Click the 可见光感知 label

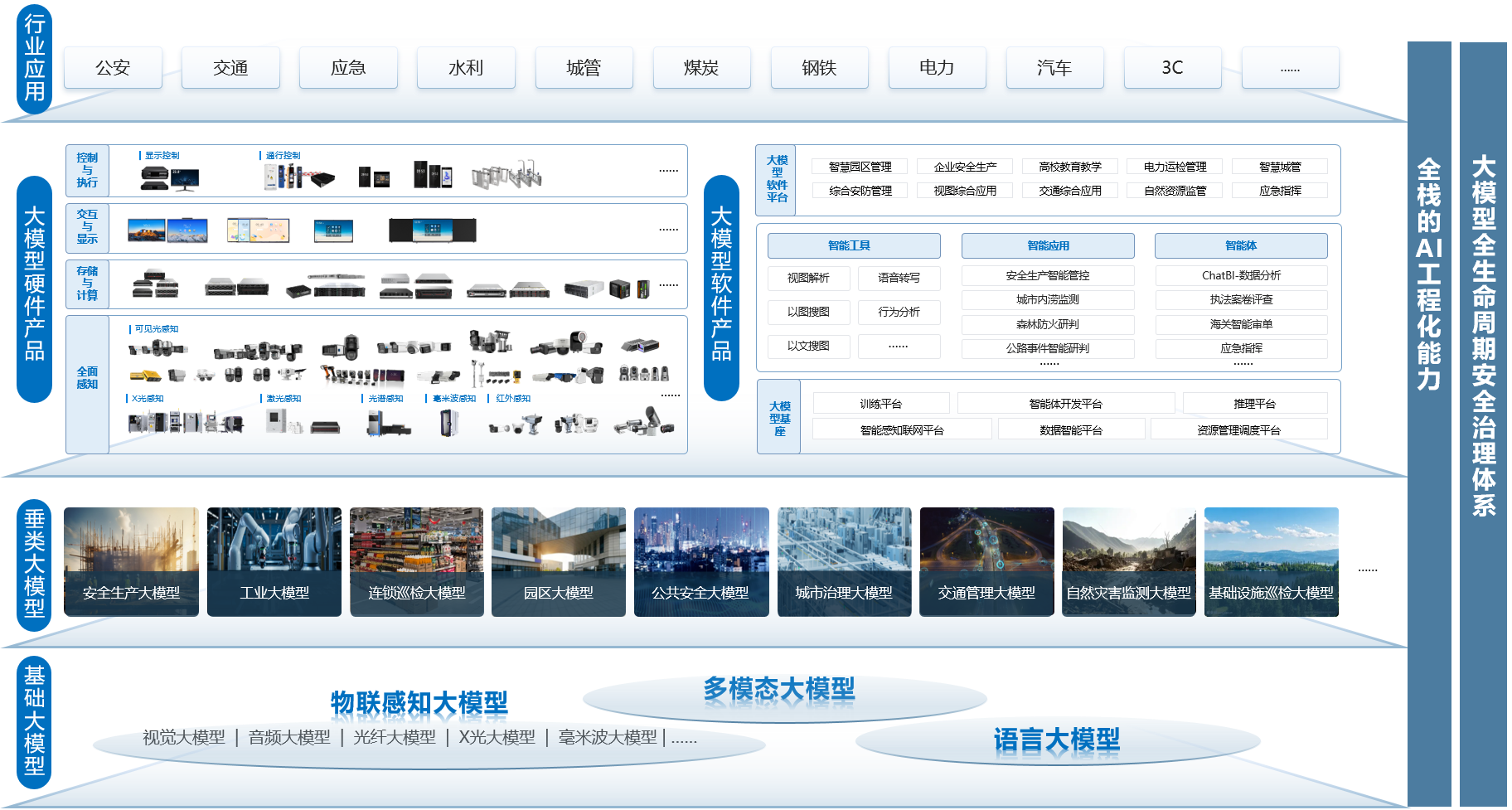[x=156, y=329]
